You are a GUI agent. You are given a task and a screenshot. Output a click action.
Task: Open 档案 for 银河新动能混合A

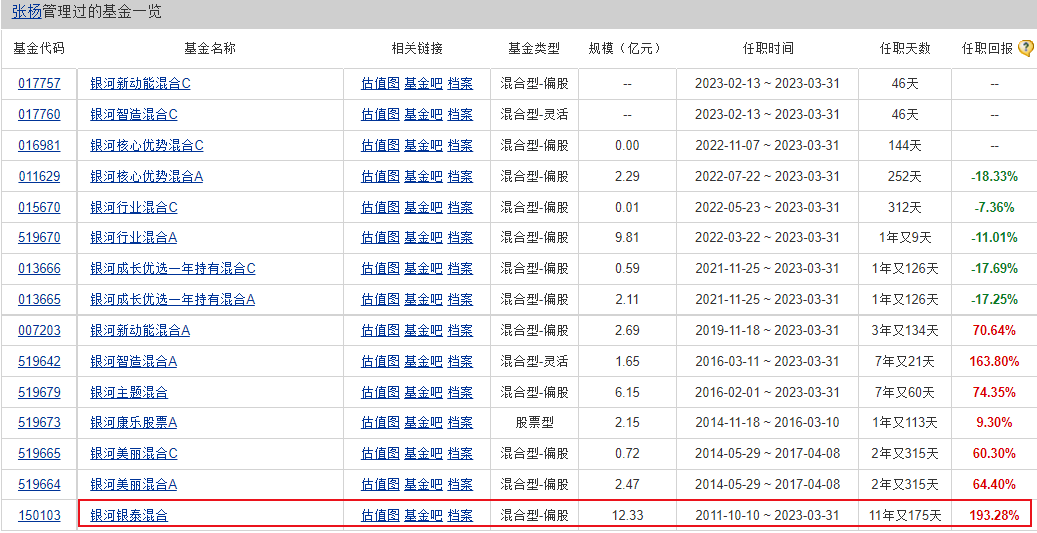pos(460,329)
